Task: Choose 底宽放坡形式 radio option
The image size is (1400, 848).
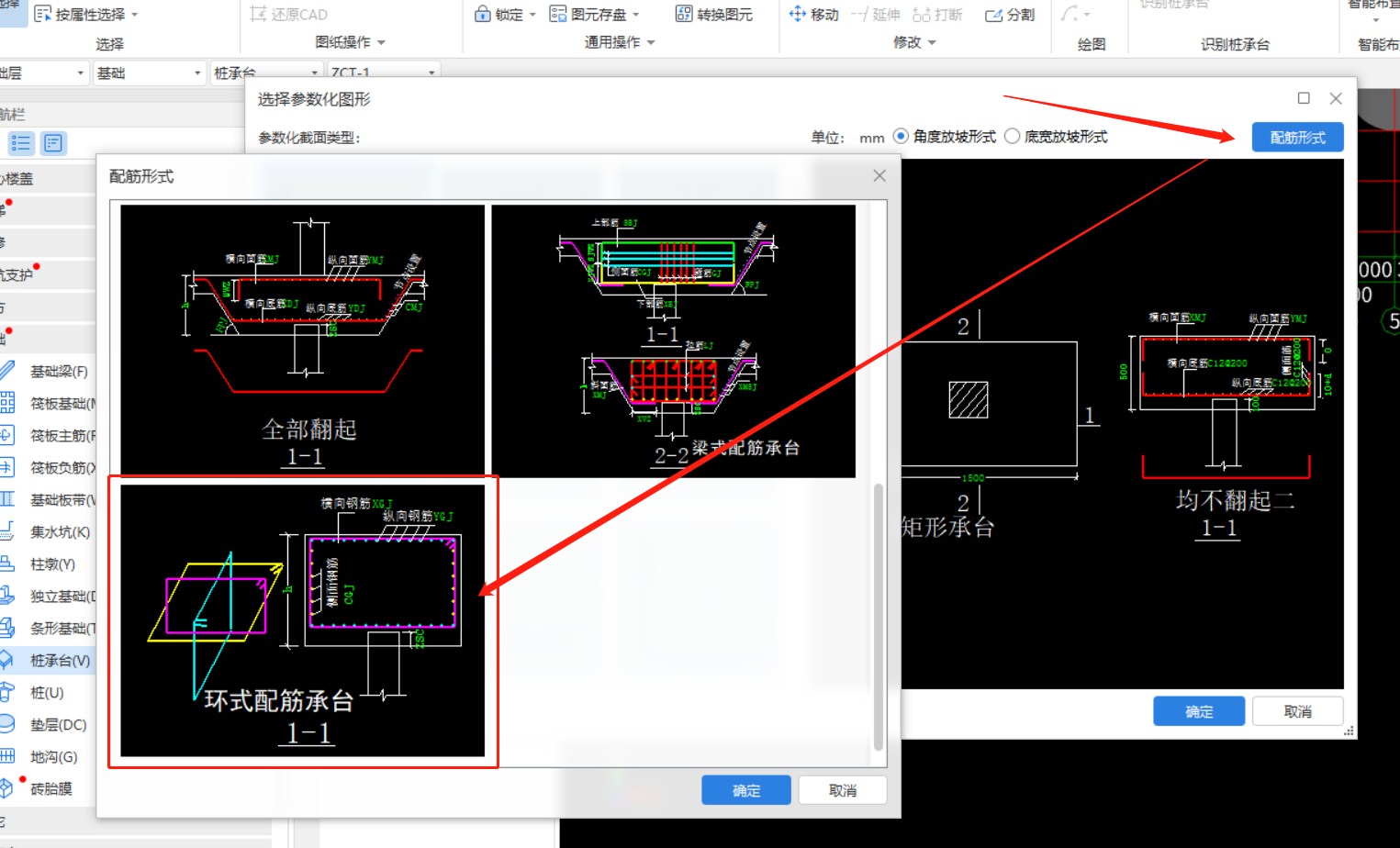Action: 1012,136
